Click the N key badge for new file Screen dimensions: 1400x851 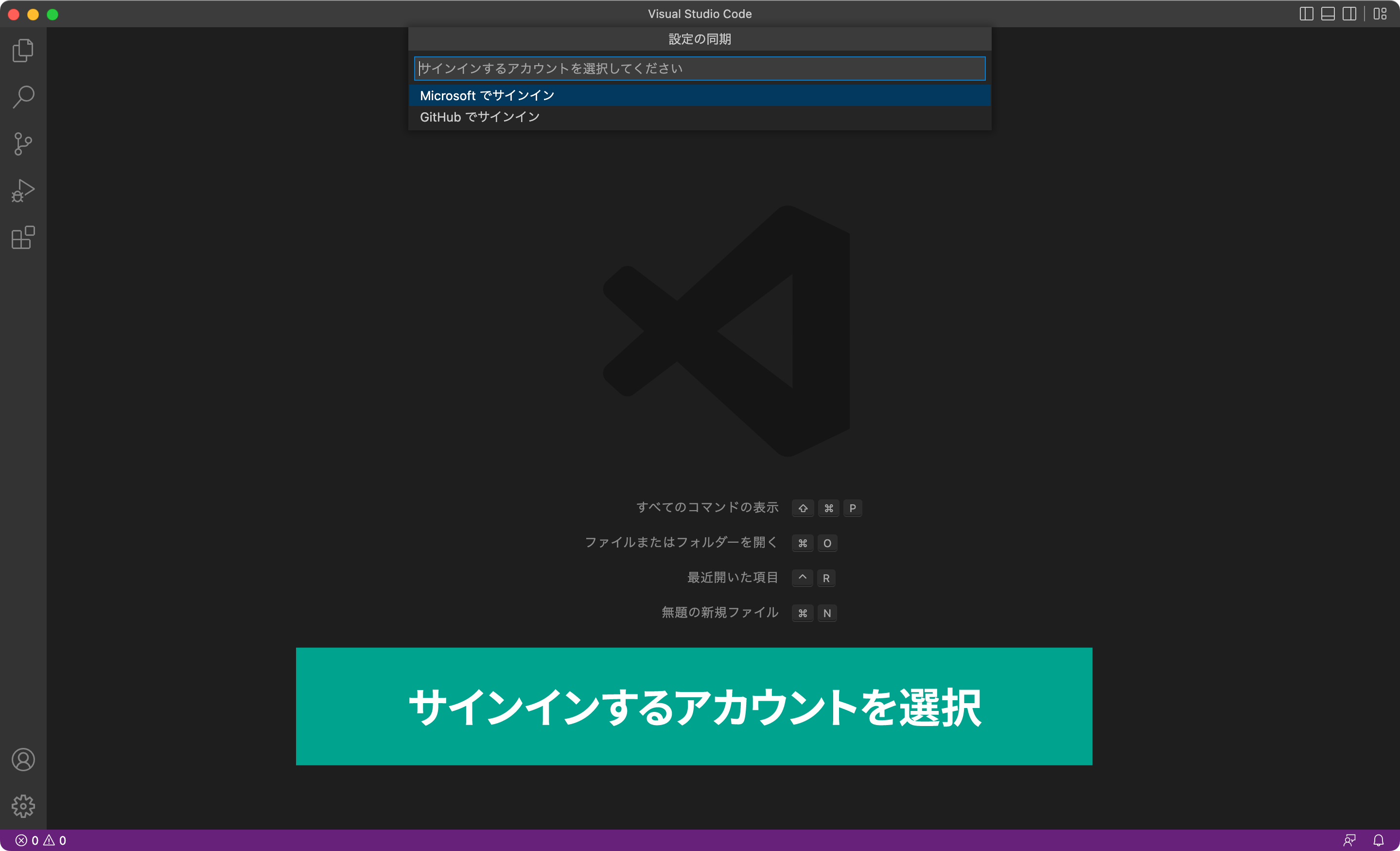pos(827,613)
